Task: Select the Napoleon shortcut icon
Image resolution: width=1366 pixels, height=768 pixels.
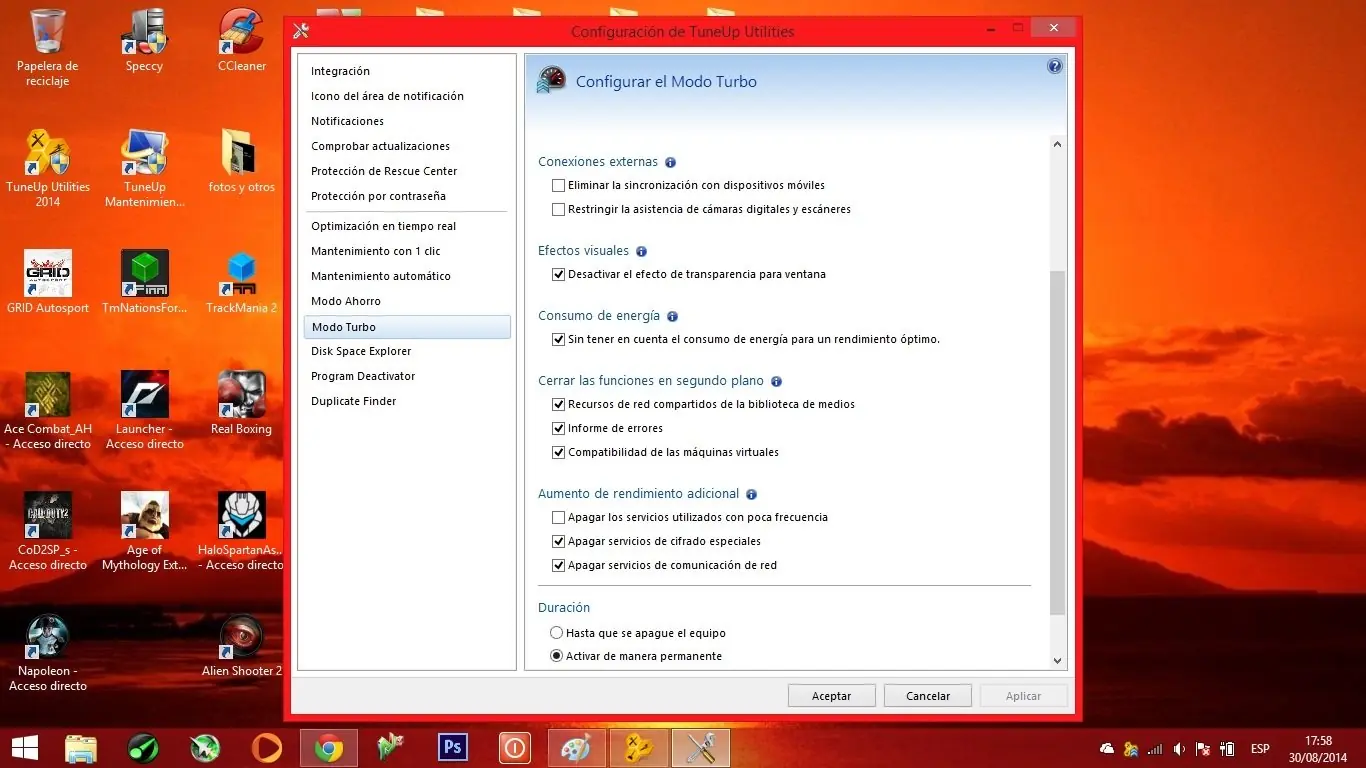Action: pos(48,652)
